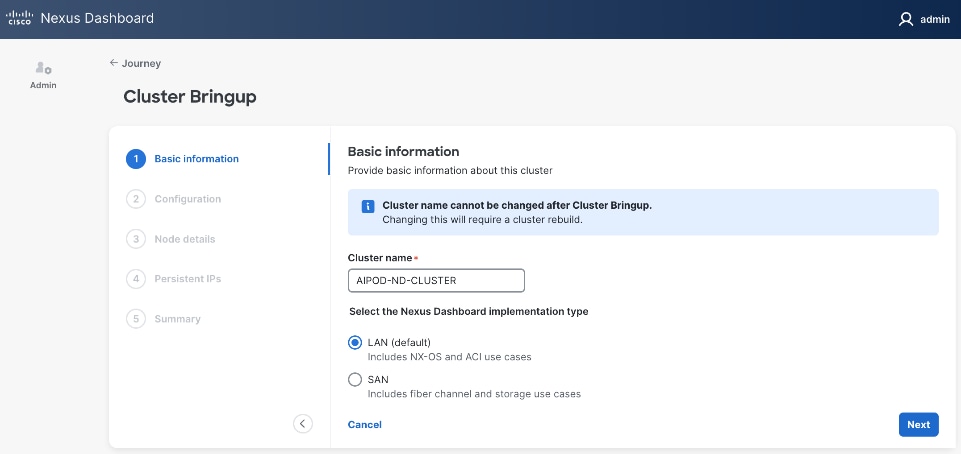Go back via the Journey arrow link

click(135, 63)
